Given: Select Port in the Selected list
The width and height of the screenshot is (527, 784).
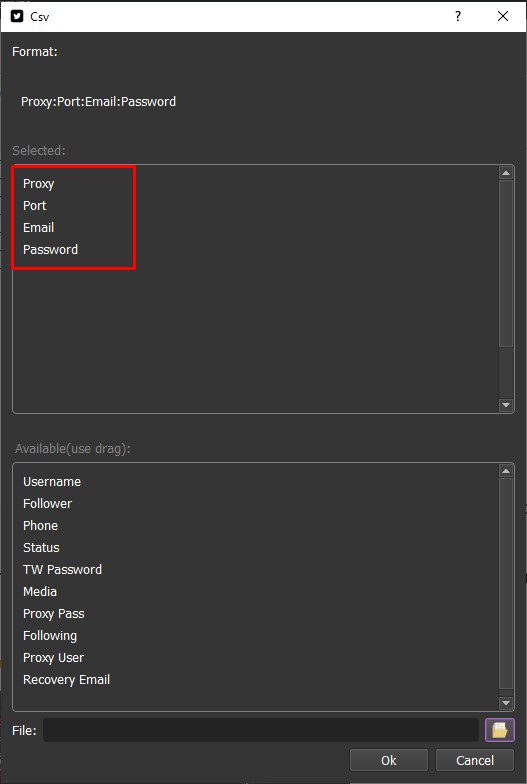Looking at the screenshot, I should coord(34,206).
